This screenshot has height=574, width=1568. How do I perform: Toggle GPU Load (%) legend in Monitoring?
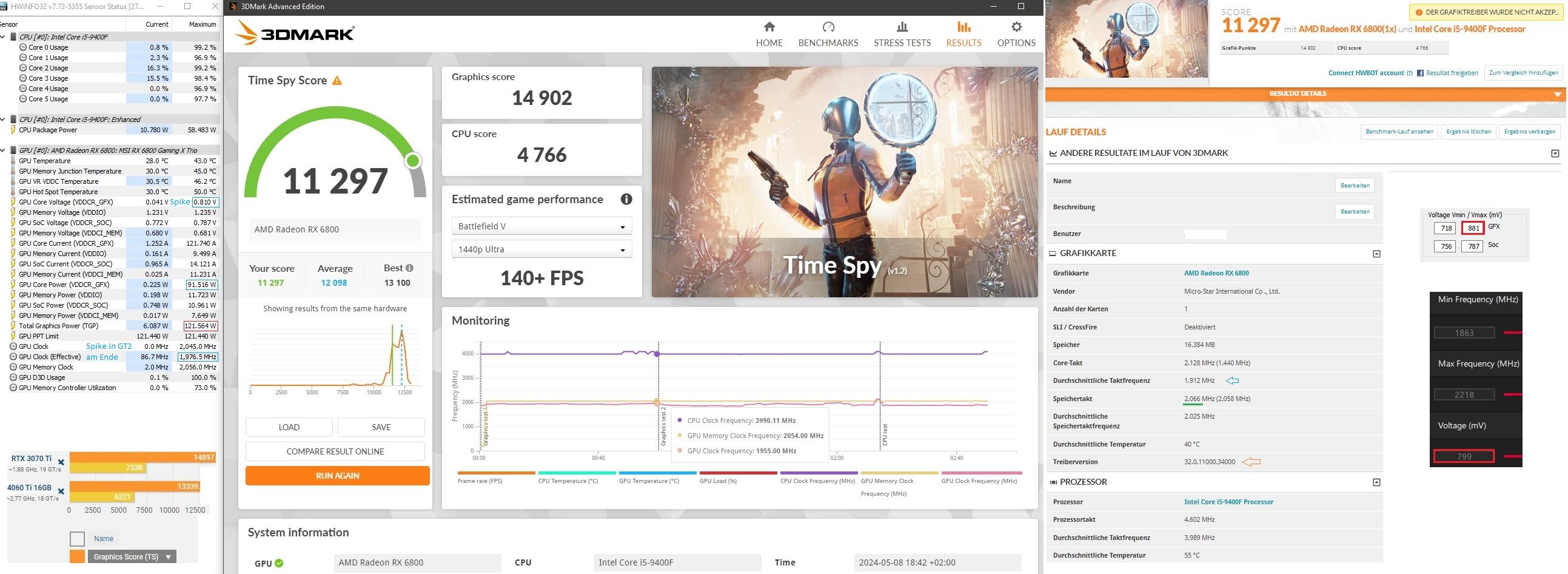click(x=739, y=477)
